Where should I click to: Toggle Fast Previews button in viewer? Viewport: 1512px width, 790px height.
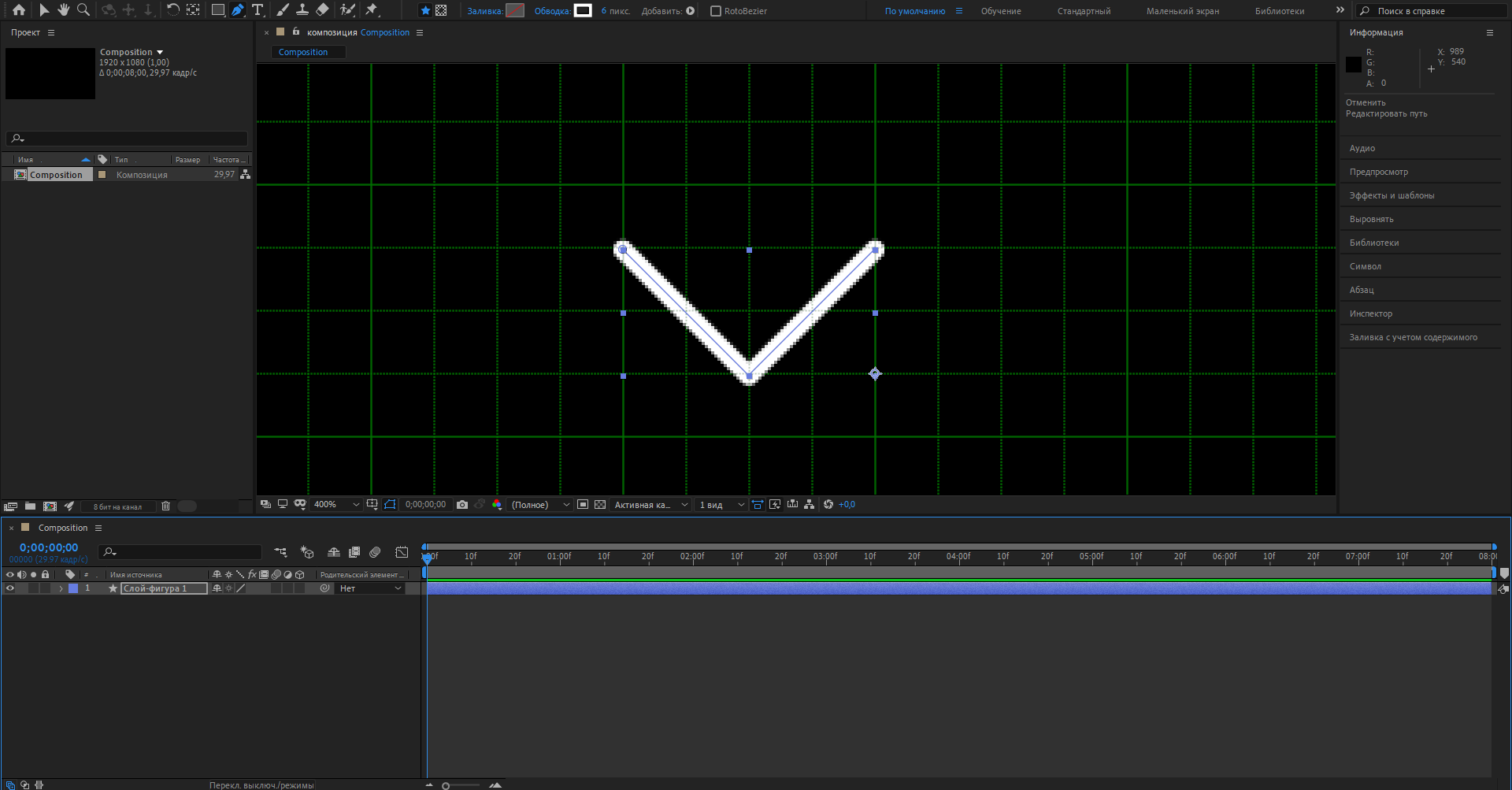(775, 505)
